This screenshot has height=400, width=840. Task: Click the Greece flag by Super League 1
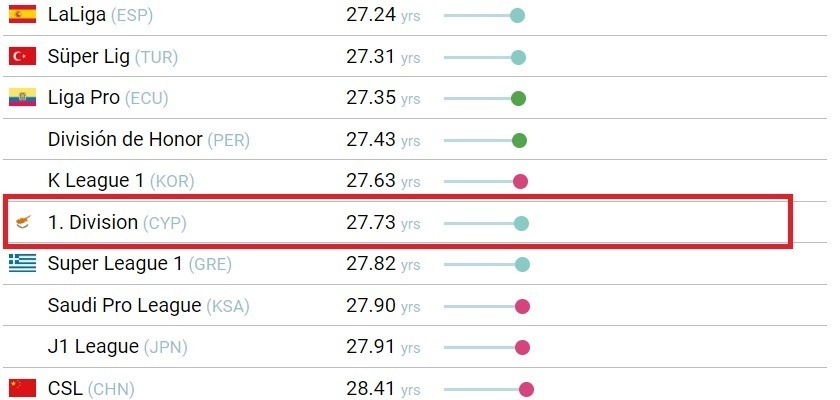tap(22, 263)
